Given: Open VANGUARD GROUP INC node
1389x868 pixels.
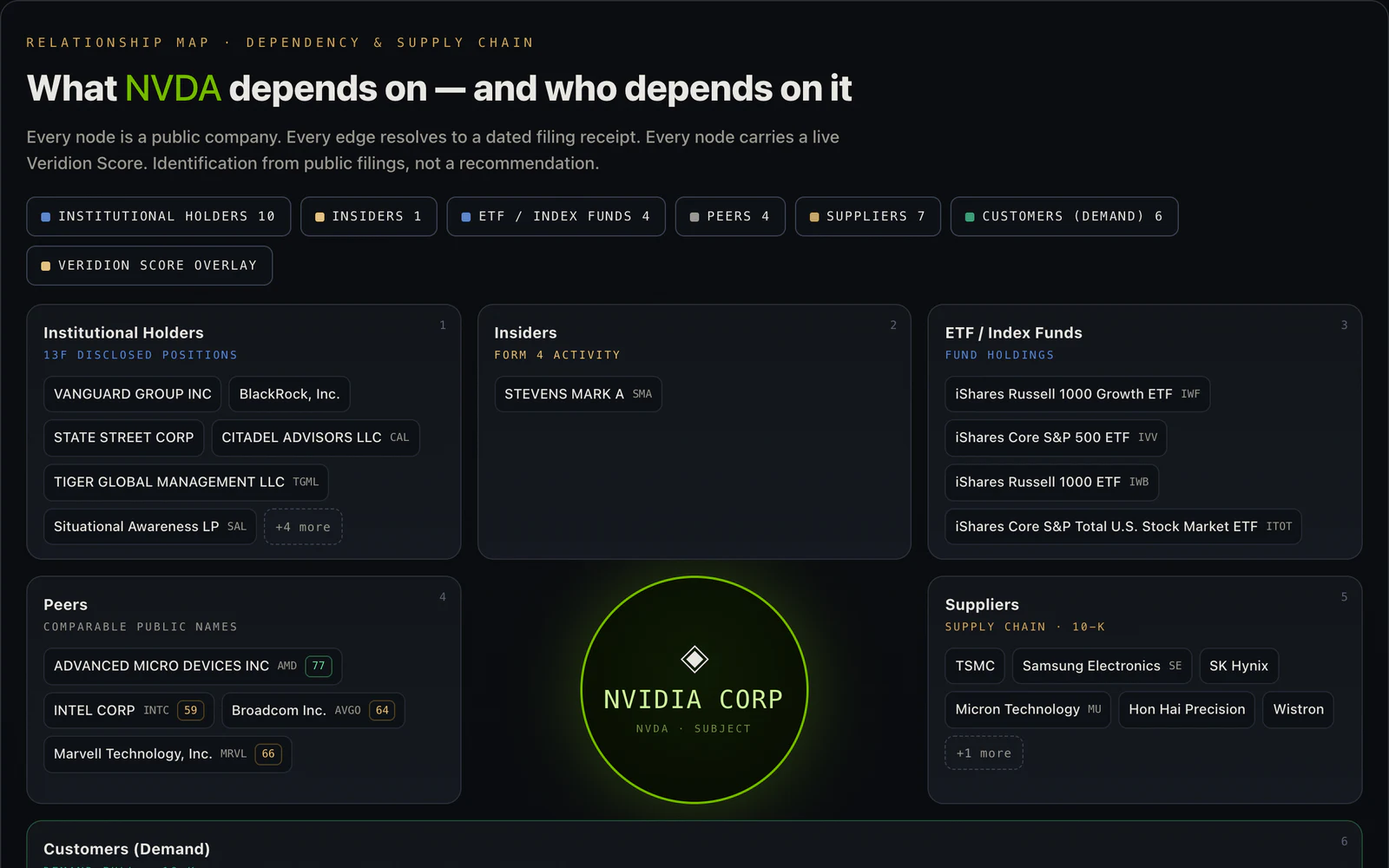Looking at the screenshot, I should pyautogui.click(x=133, y=394).
